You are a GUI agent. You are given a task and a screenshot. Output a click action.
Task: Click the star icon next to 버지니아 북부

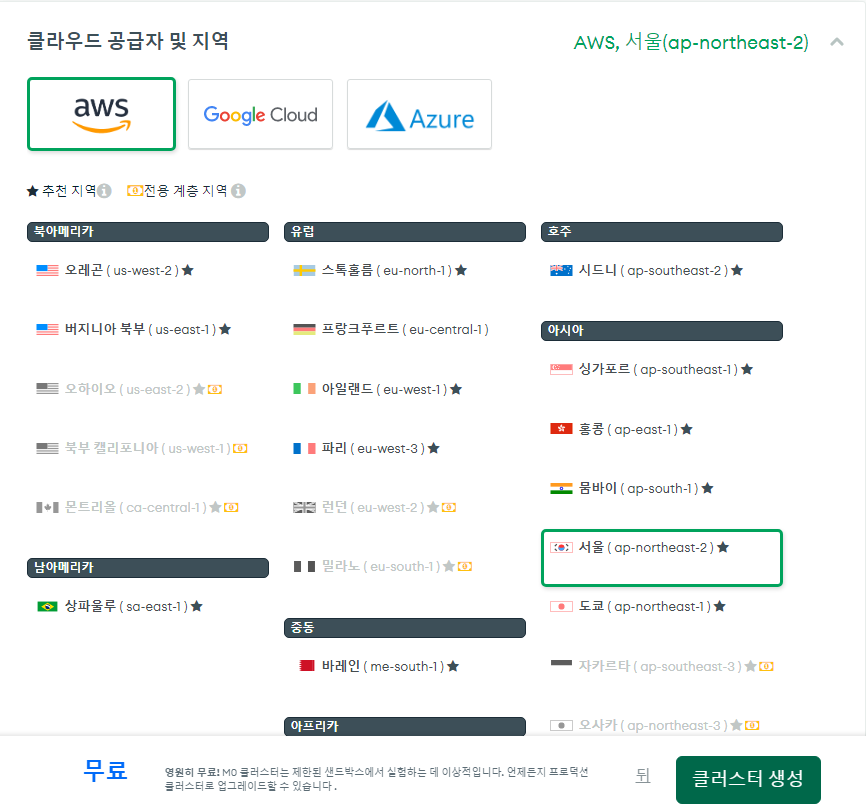pos(225,329)
